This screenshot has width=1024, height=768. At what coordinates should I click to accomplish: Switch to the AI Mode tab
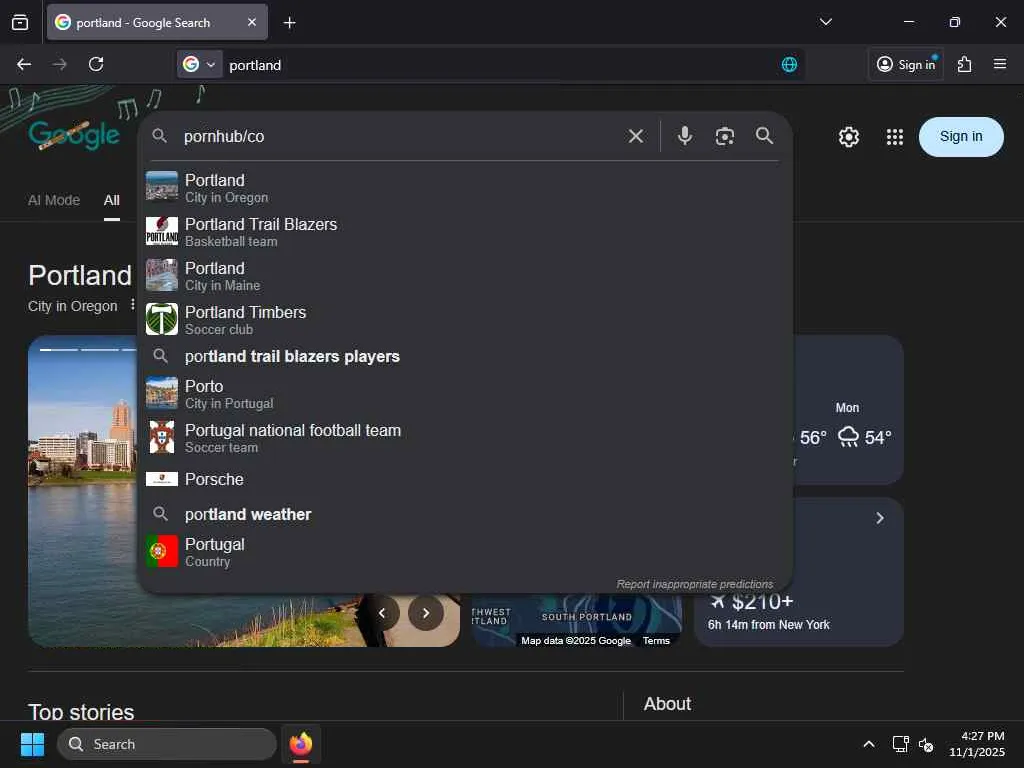54,200
